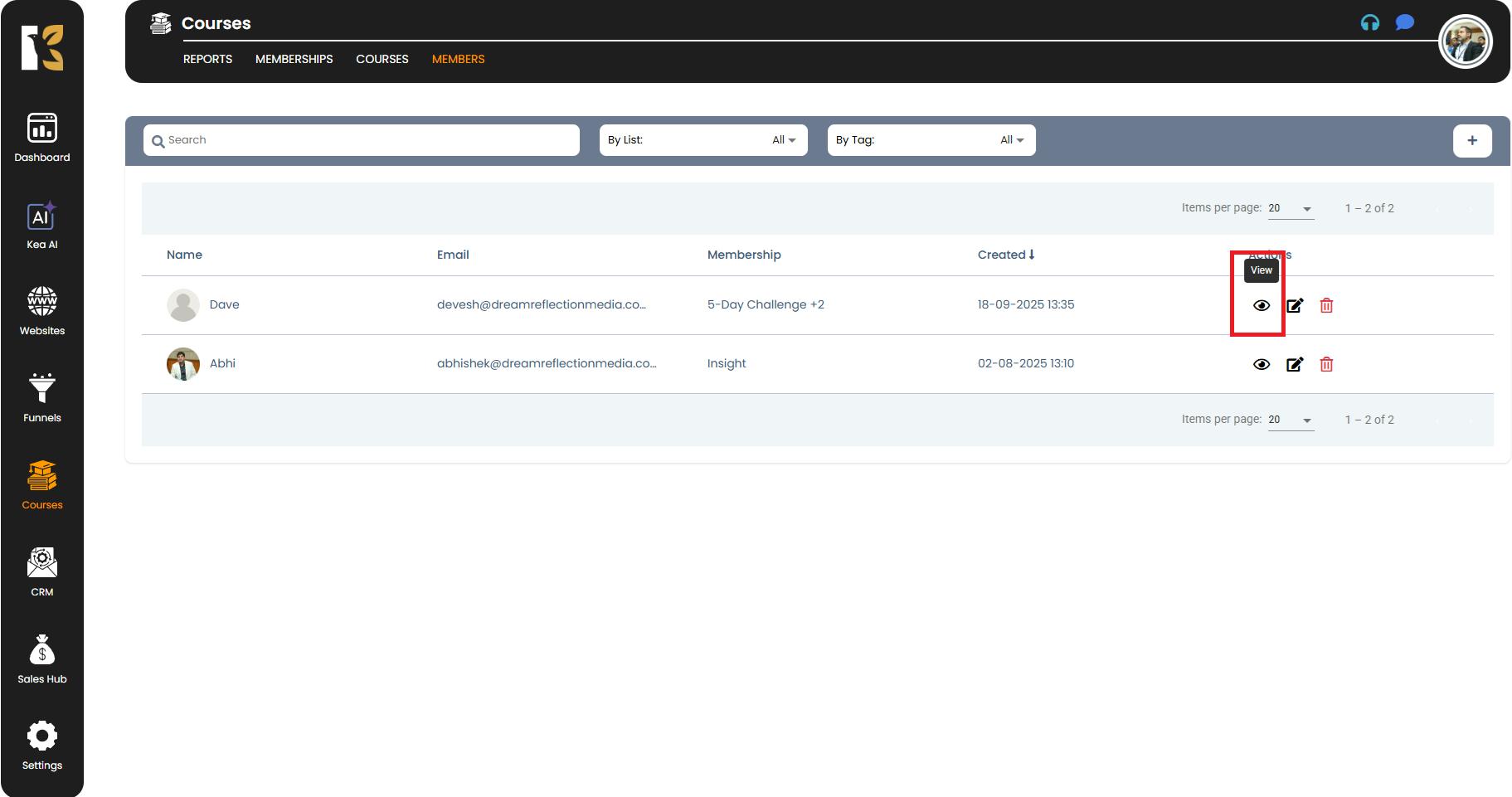1512x797 pixels.
Task: Delete member Abhi with trash icon
Action: coord(1326,364)
